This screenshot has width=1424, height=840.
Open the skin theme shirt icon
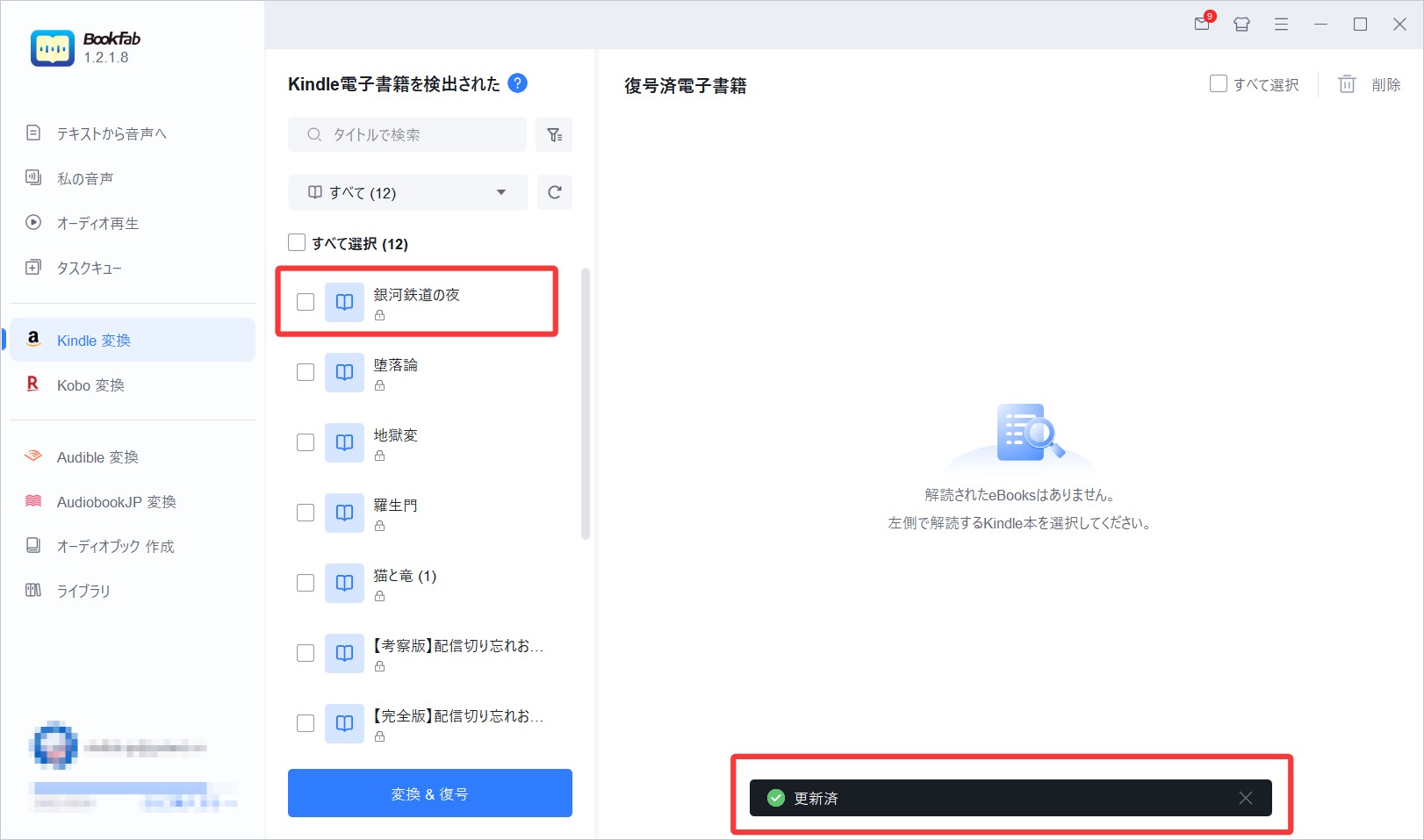pyautogui.click(x=1241, y=25)
